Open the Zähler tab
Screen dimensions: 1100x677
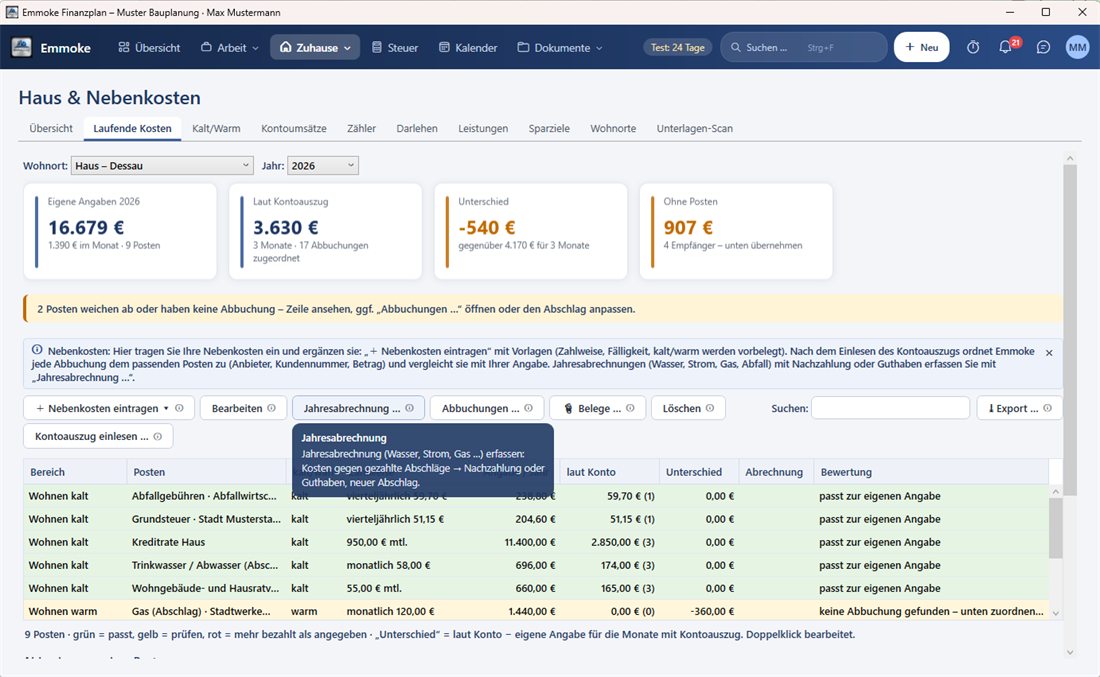361,128
